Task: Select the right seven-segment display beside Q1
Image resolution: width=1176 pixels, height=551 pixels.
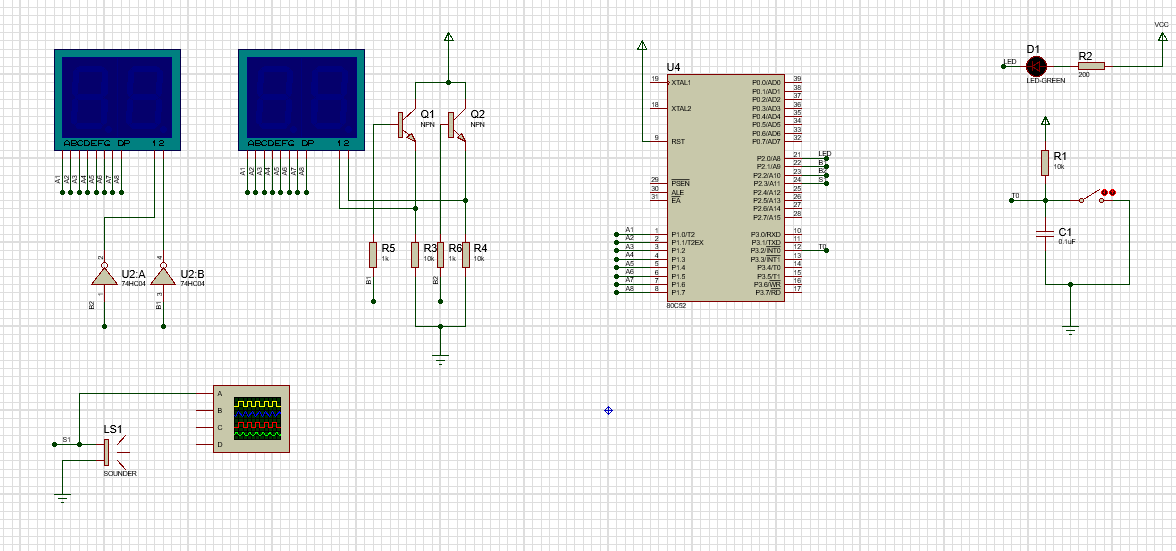Action: tap(302, 100)
